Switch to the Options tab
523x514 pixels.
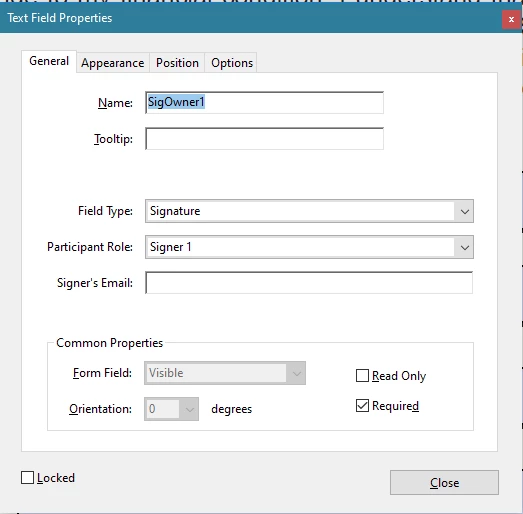[x=232, y=63]
